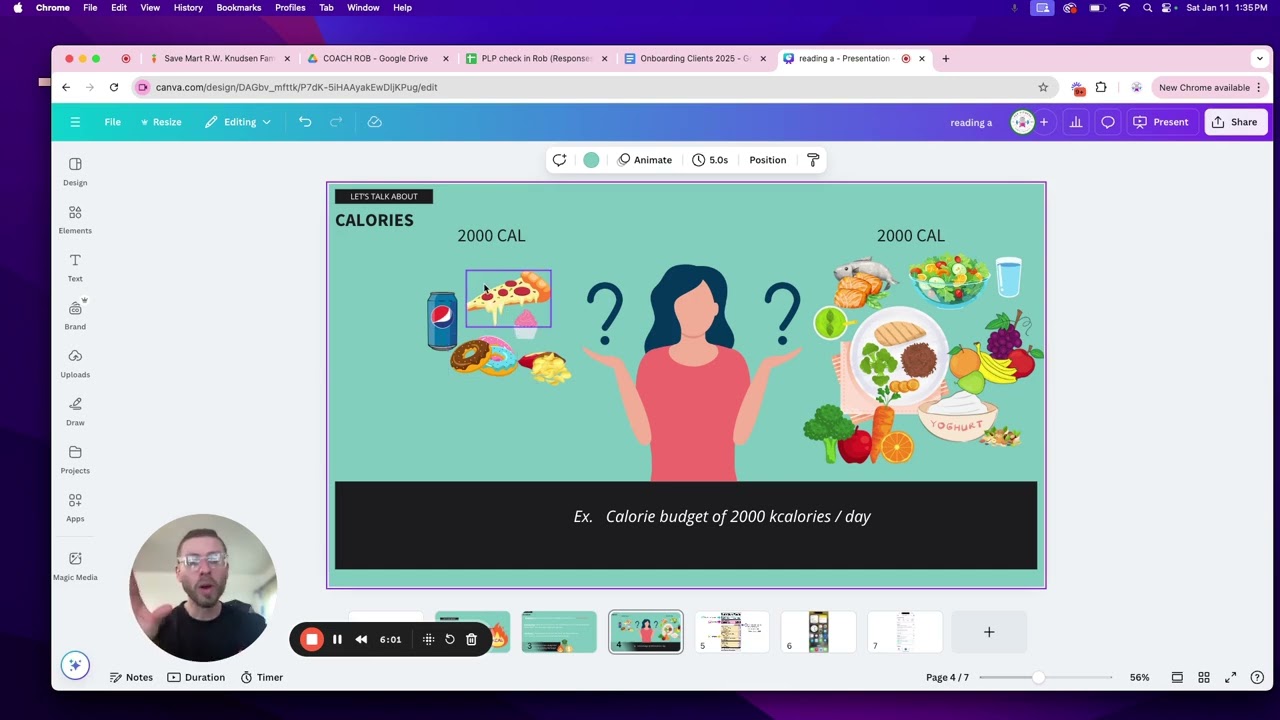
Task: Click the Undo arrow
Action: 305,122
